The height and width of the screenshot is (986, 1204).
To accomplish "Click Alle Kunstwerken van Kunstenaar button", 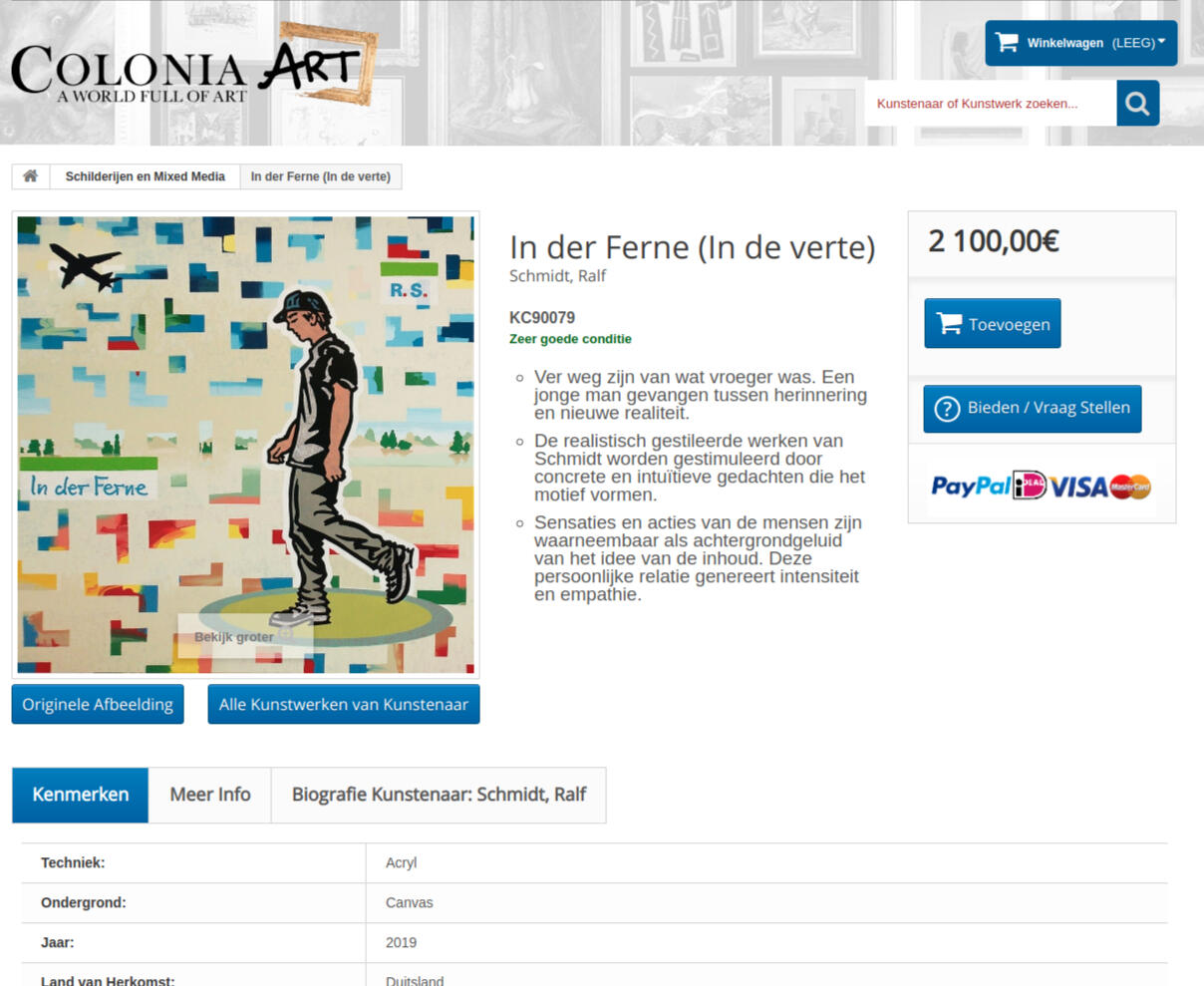I will [x=344, y=704].
